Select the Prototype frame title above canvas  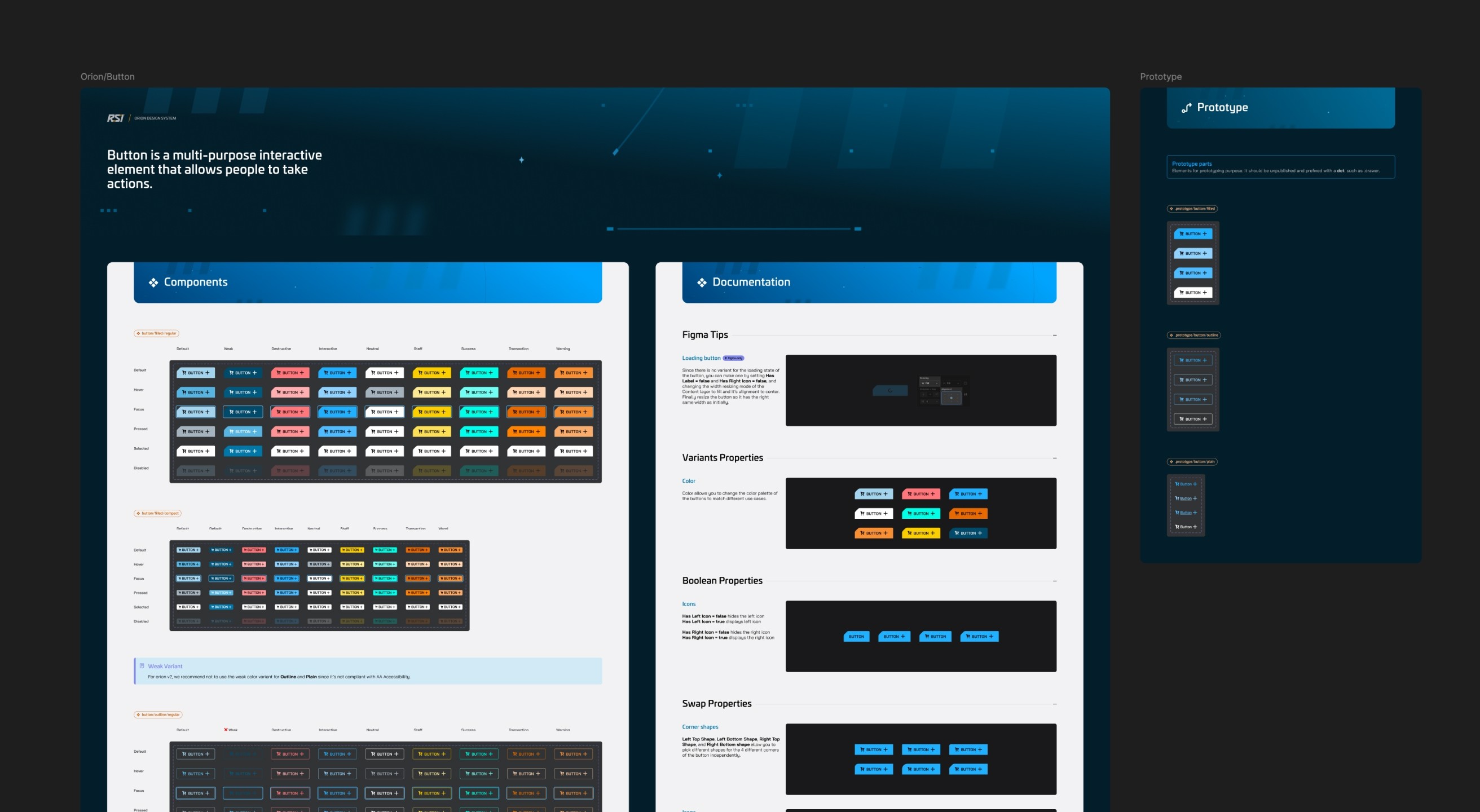[x=1161, y=77]
